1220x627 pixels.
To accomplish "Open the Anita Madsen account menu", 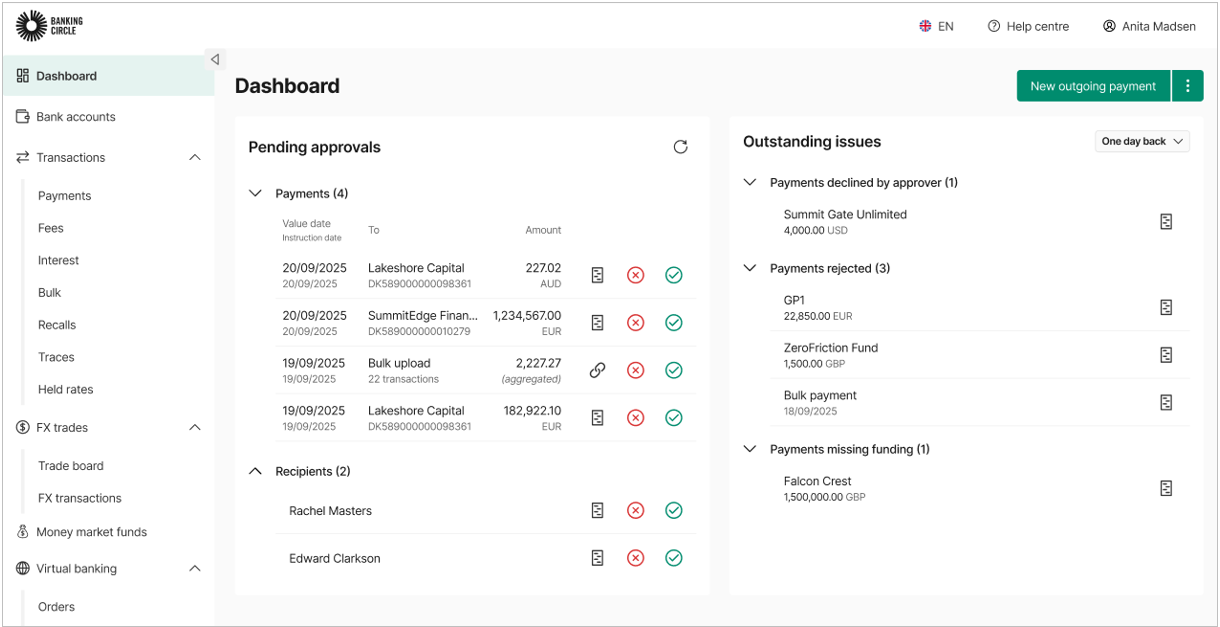I will [x=1149, y=27].
